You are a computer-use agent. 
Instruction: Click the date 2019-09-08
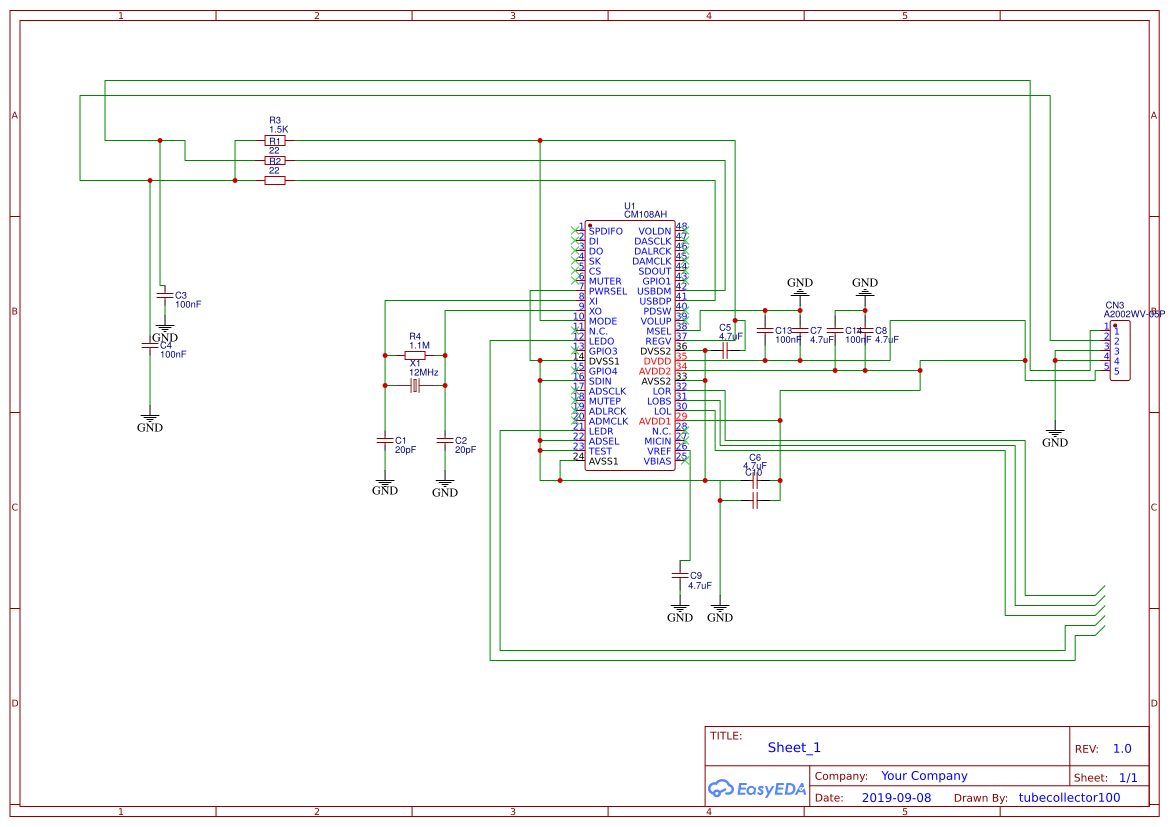pos(896,799)
